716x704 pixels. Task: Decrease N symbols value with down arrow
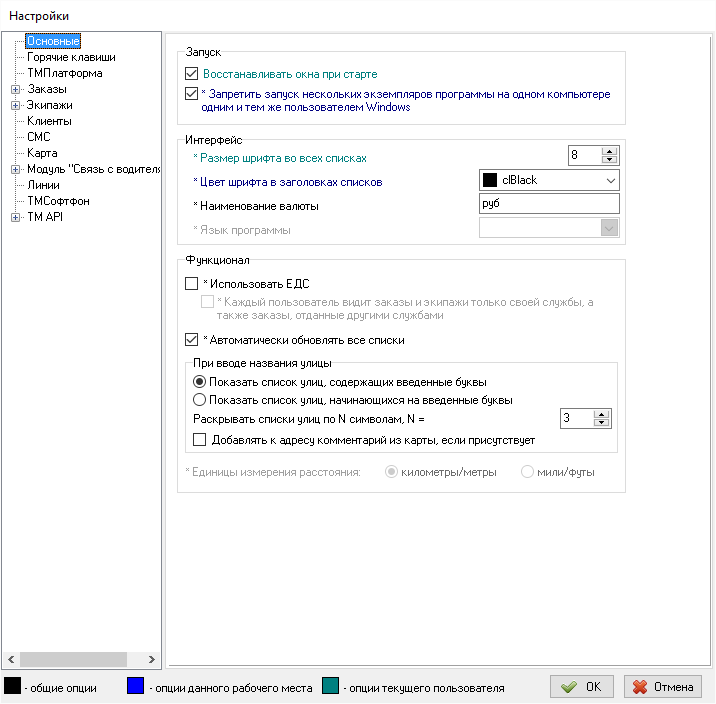603,423
